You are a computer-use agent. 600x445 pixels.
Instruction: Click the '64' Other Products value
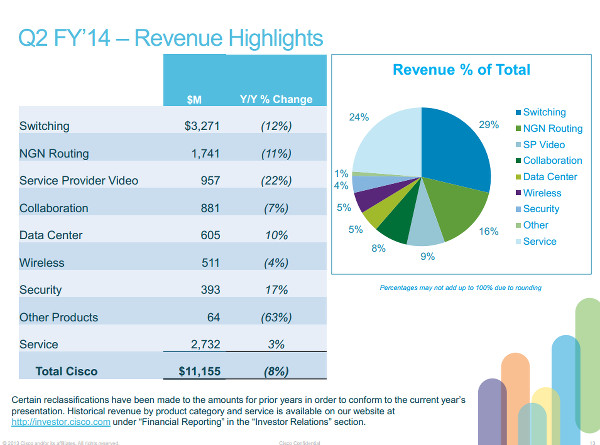click(214, 317)
